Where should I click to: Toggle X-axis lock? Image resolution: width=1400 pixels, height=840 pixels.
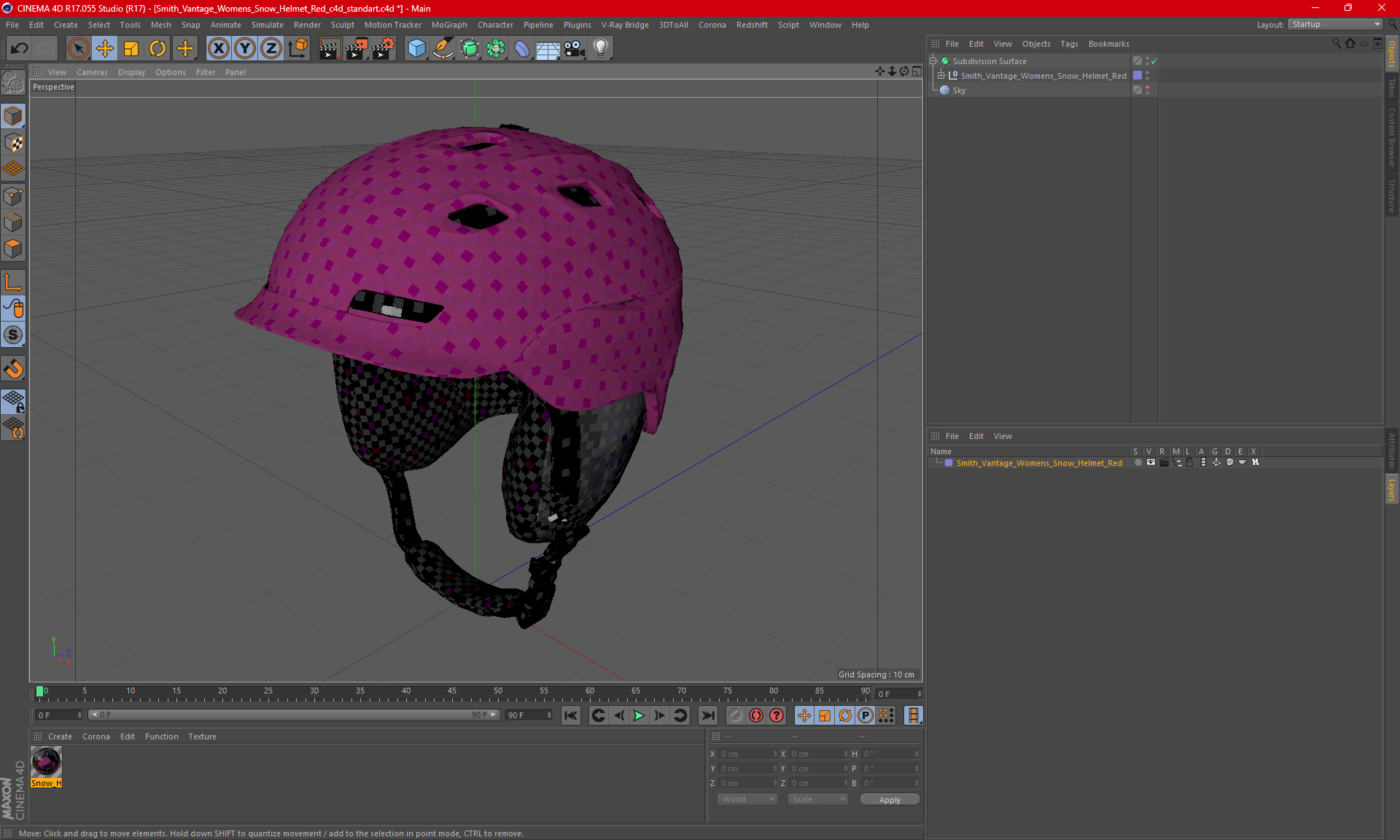tap(218, 49)
